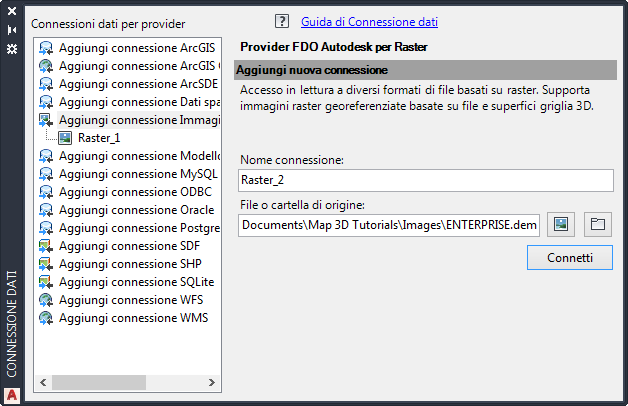Browse for a source folder
628x406 pixels.
[x=597, y=224]
